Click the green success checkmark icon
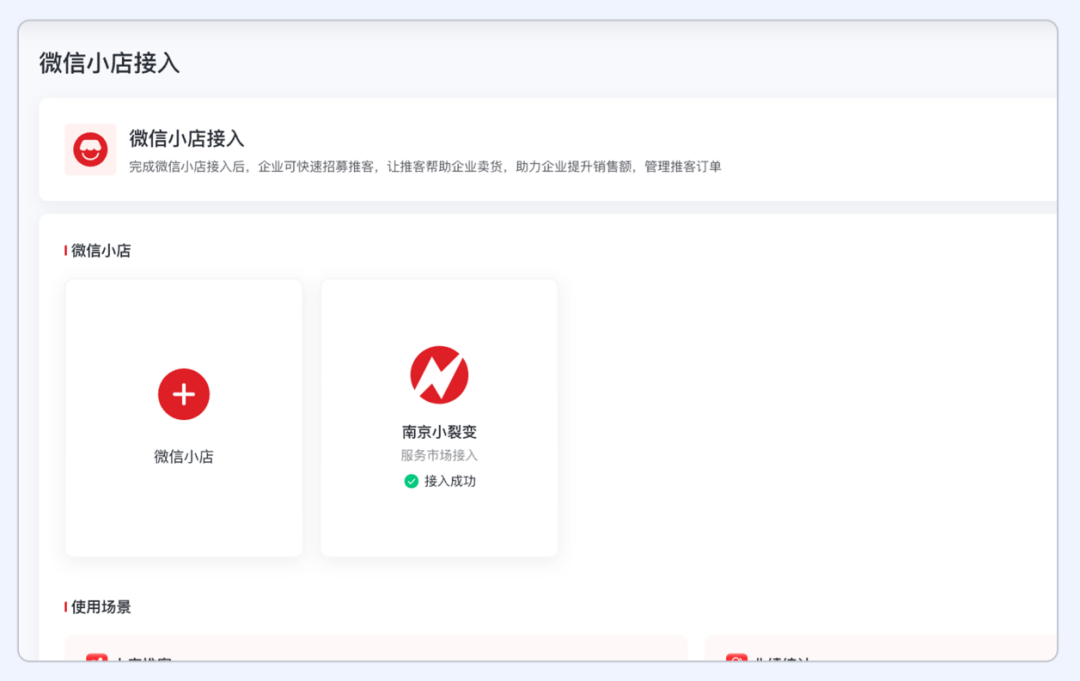1080x681 pixels. pyautogui.click(x=410, y=481)
